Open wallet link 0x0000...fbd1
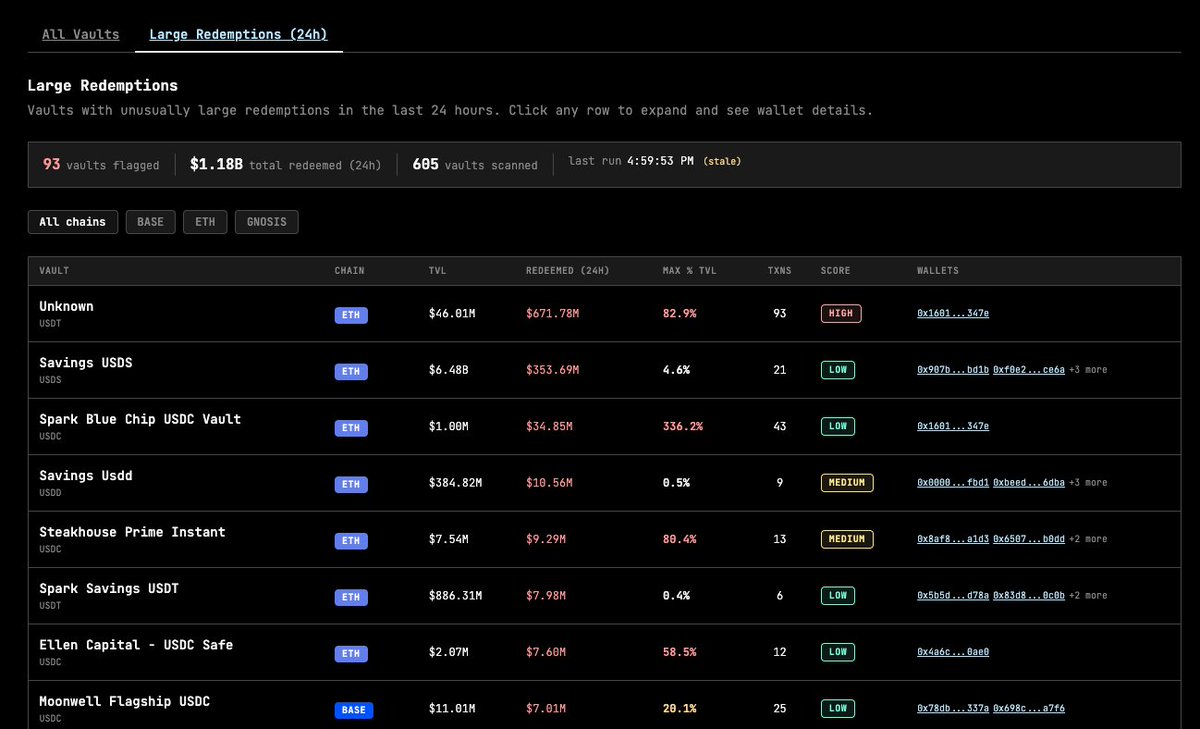The height and width of the screenshot is (729, 1200). [x=953, y=483]
